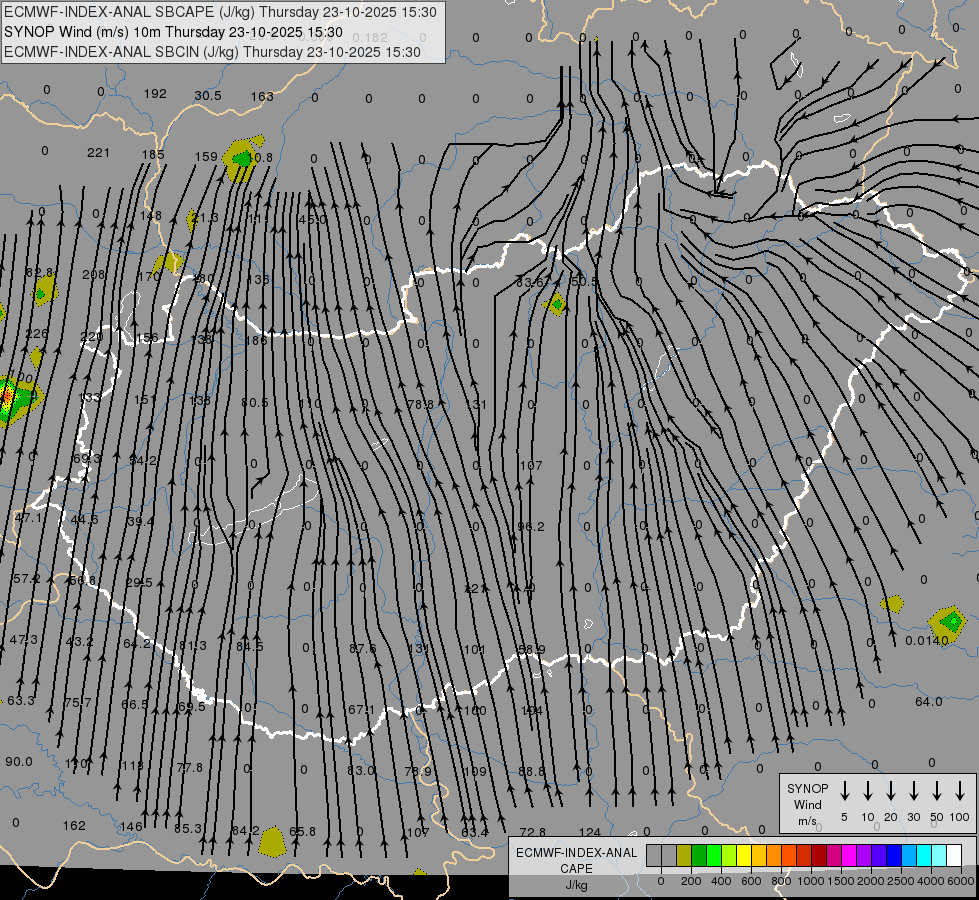
Task: Click the CAPE value 192 on the map
Action: [155, 94]
